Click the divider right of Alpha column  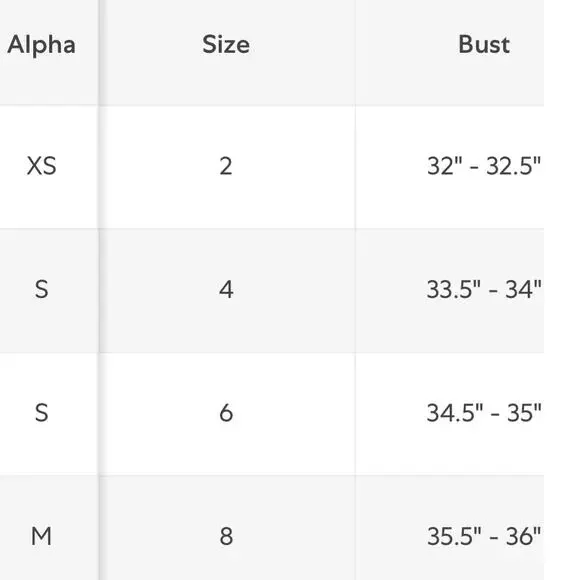[x=99, y=290]
